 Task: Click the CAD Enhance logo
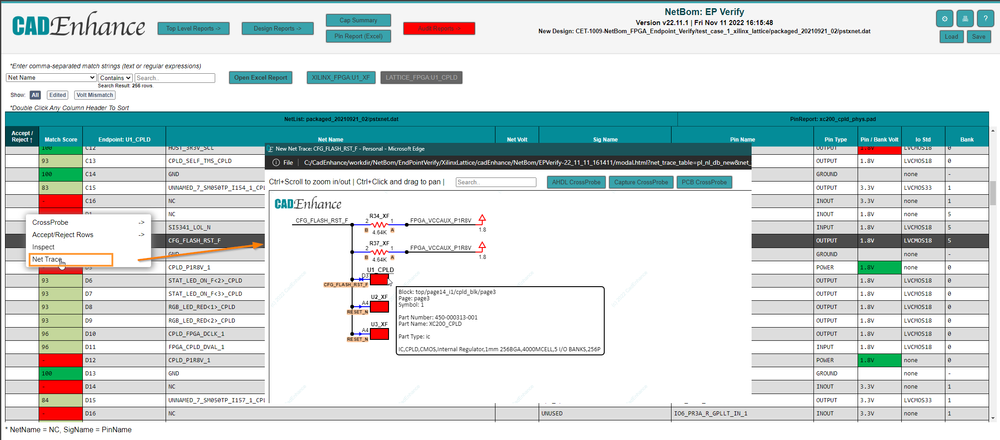(x=78, y=26)
